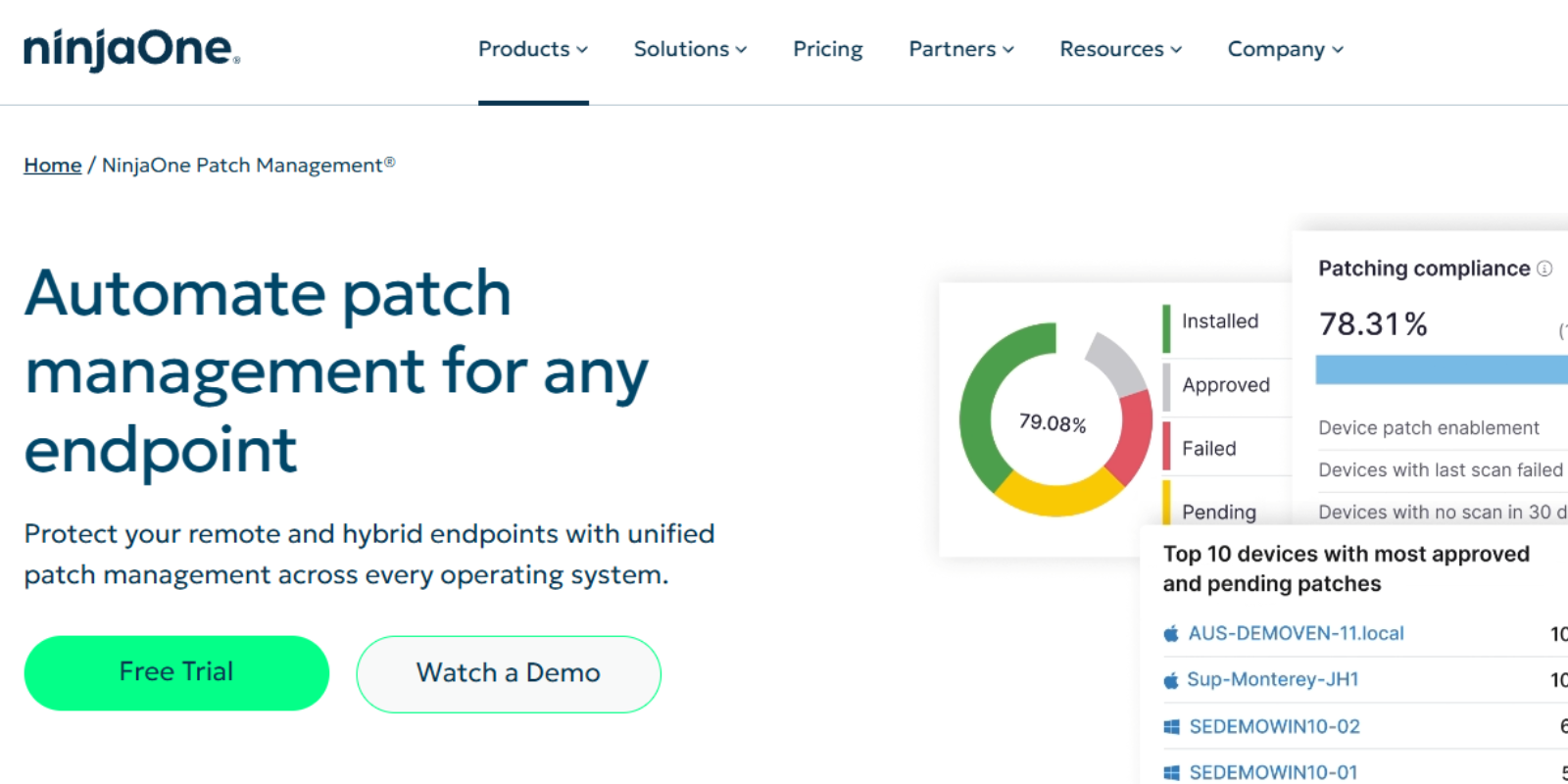Click Devices with last scan failed row
This screenshot has height=784, width=1568.
point(1441,470)
